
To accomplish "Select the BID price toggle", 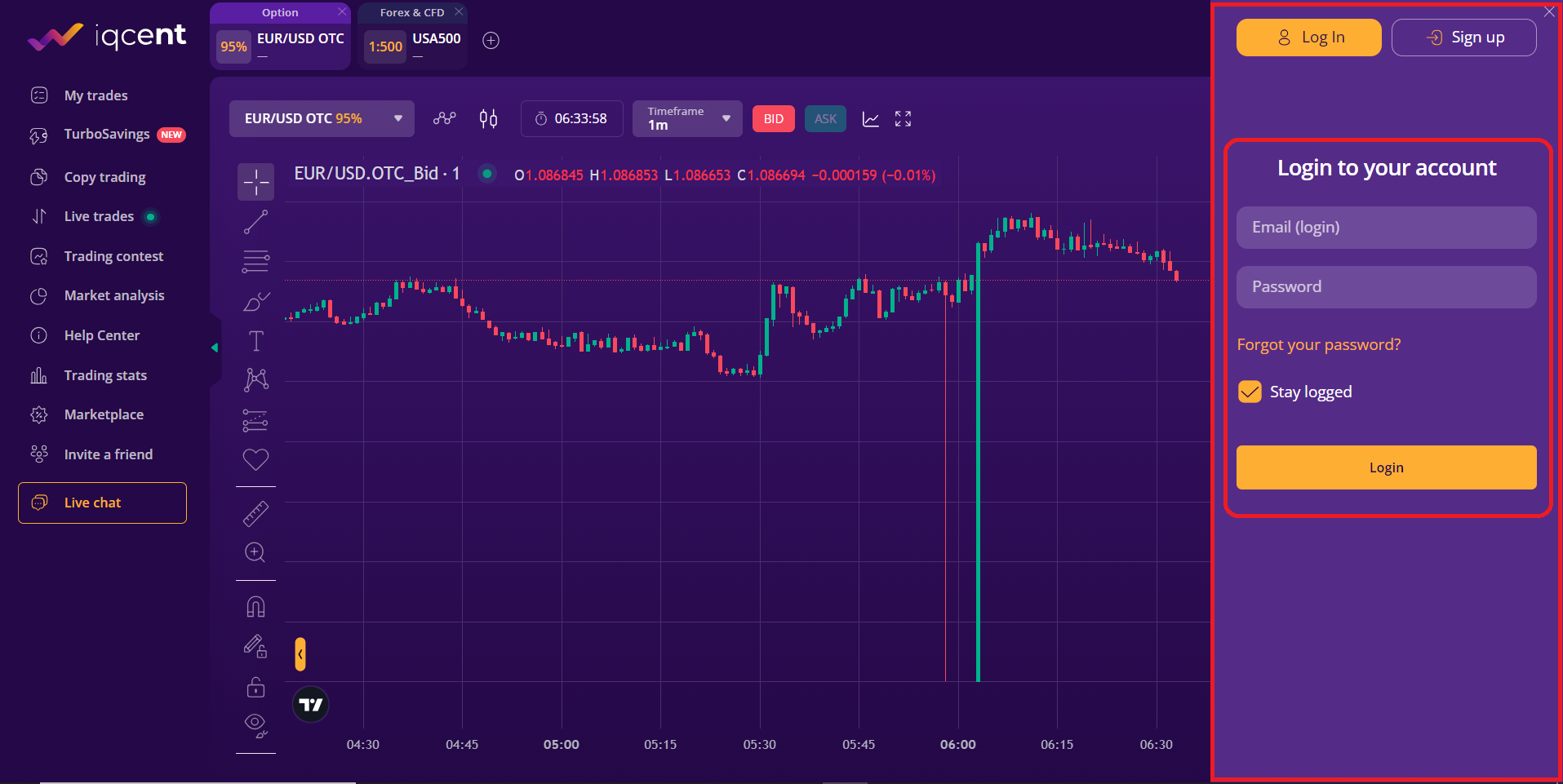I will pos(773,119).
